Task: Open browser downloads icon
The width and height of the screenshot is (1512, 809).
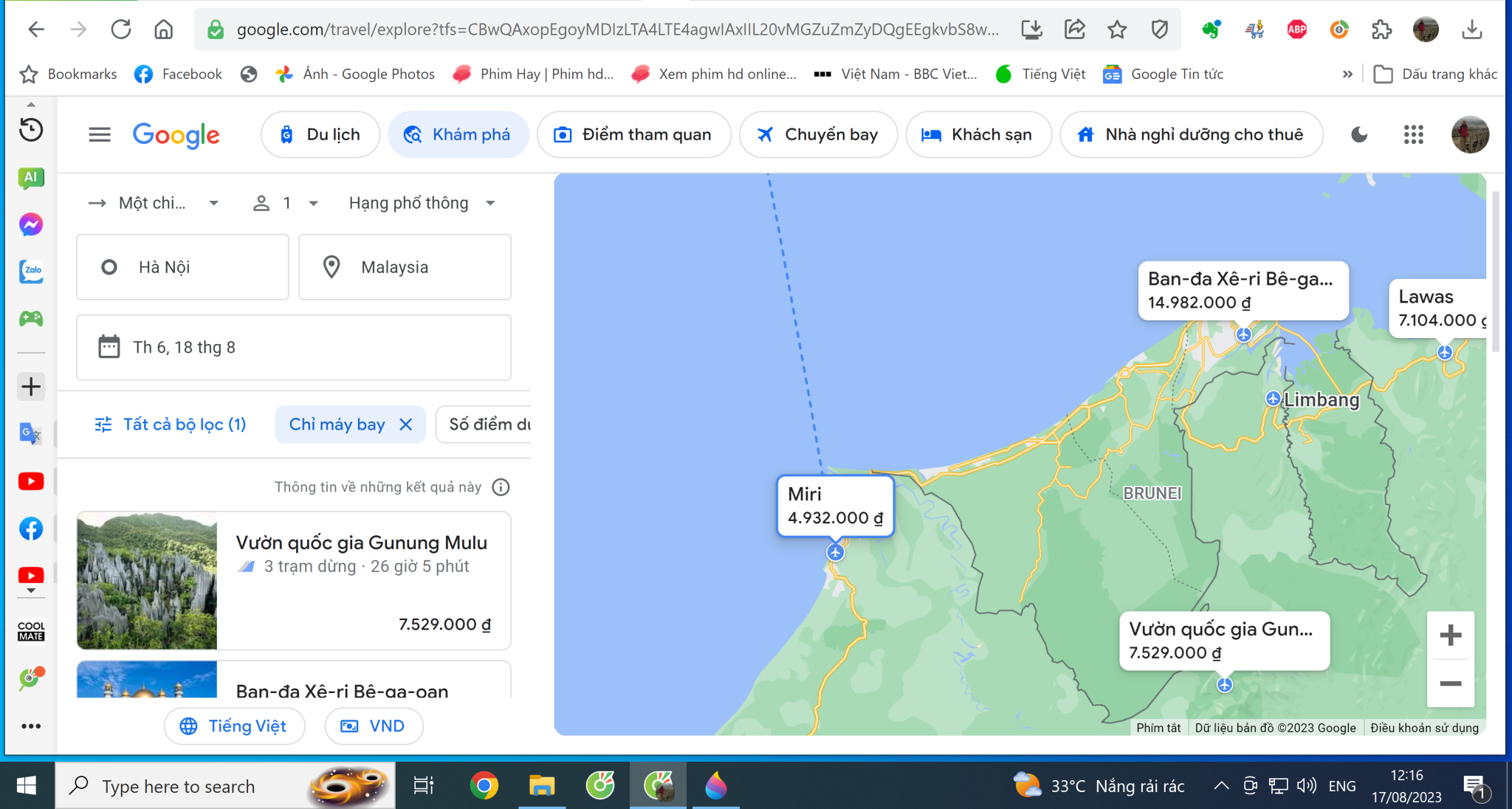Action: [1471, 30]
